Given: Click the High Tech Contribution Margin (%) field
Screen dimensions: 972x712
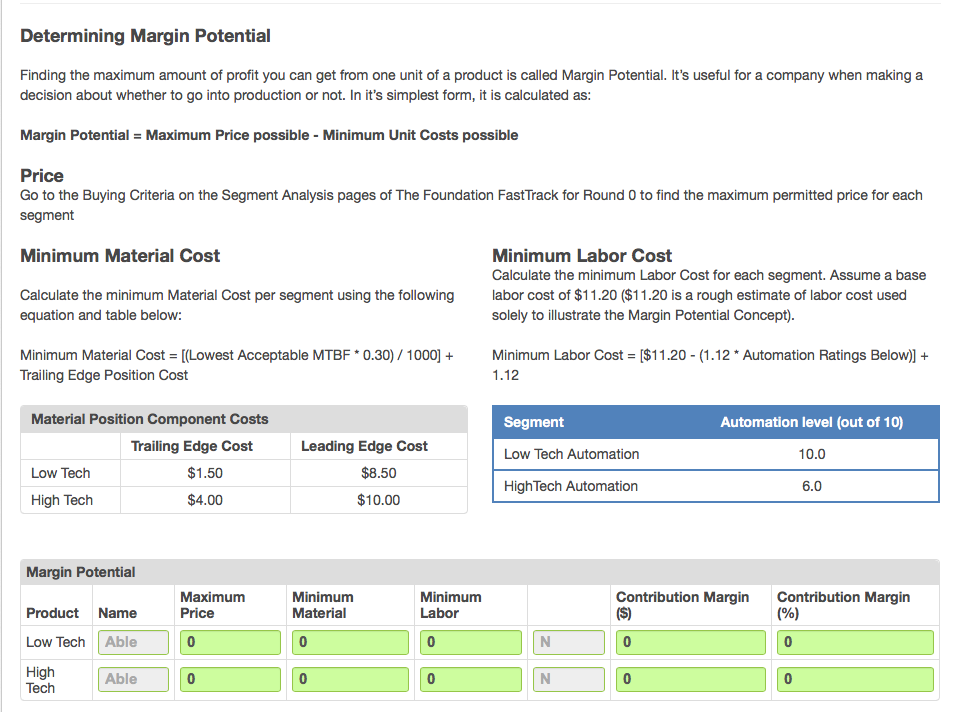Looking at the screenshot, I should coord(855,679).
